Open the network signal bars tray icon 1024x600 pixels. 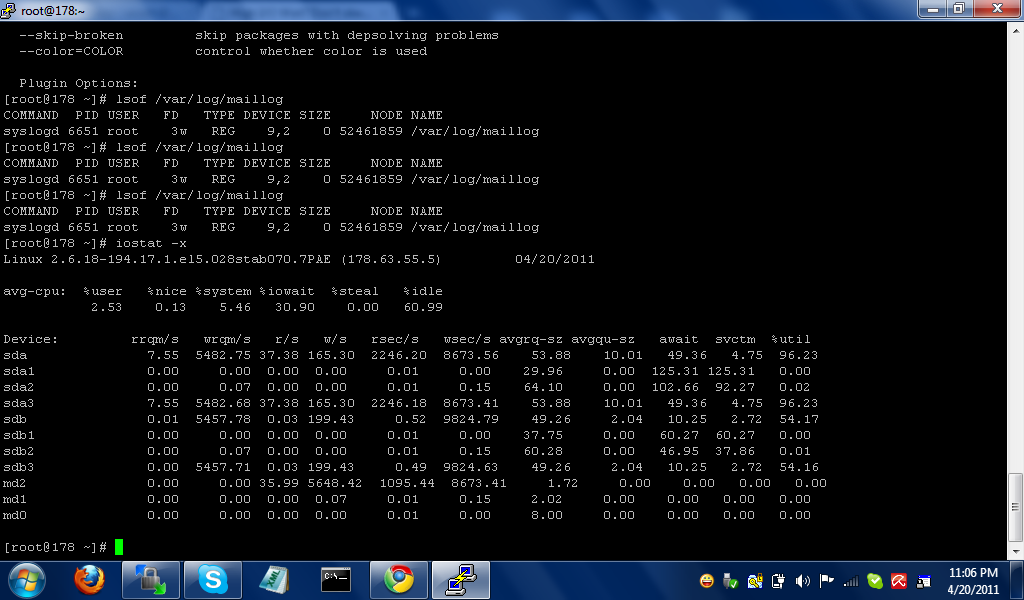click(x=851, y=580)
